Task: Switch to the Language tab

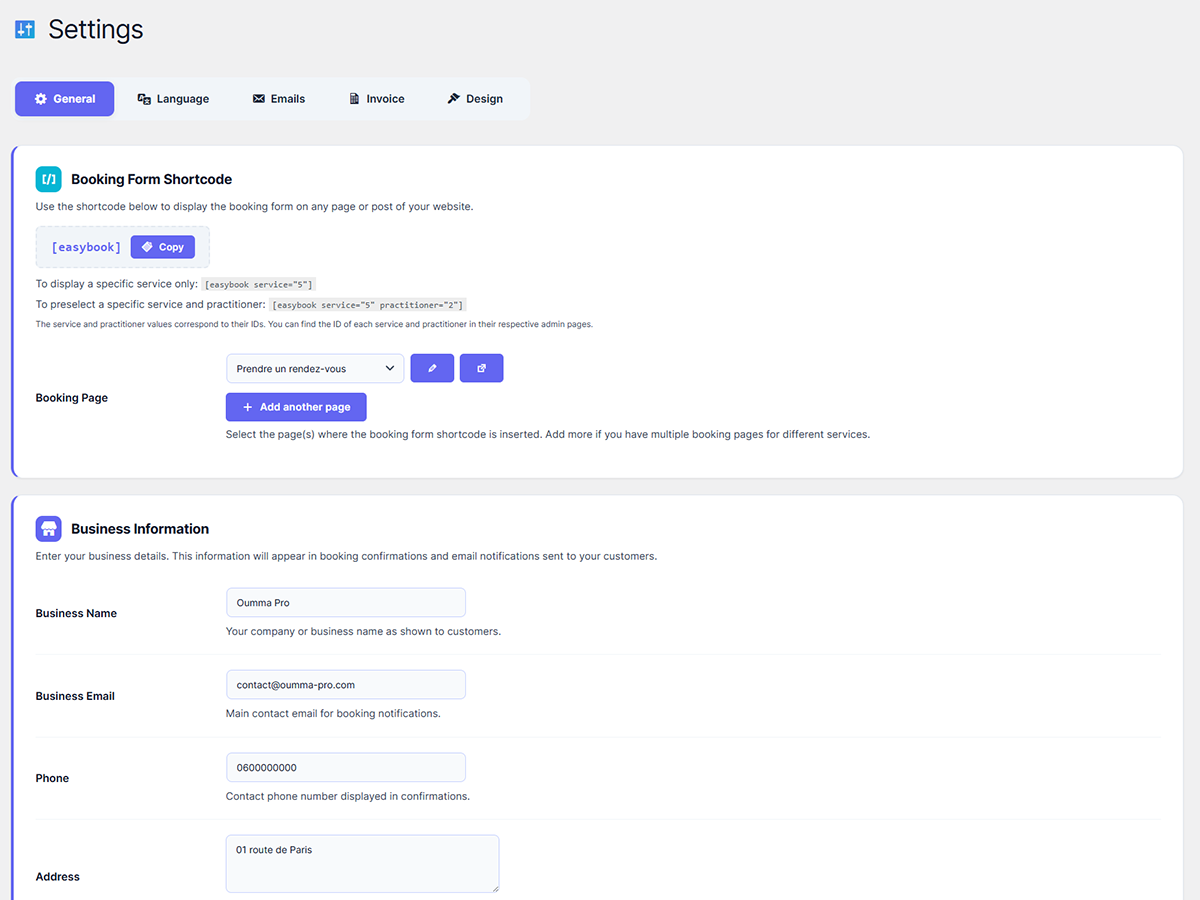Action: coord(173,99)
